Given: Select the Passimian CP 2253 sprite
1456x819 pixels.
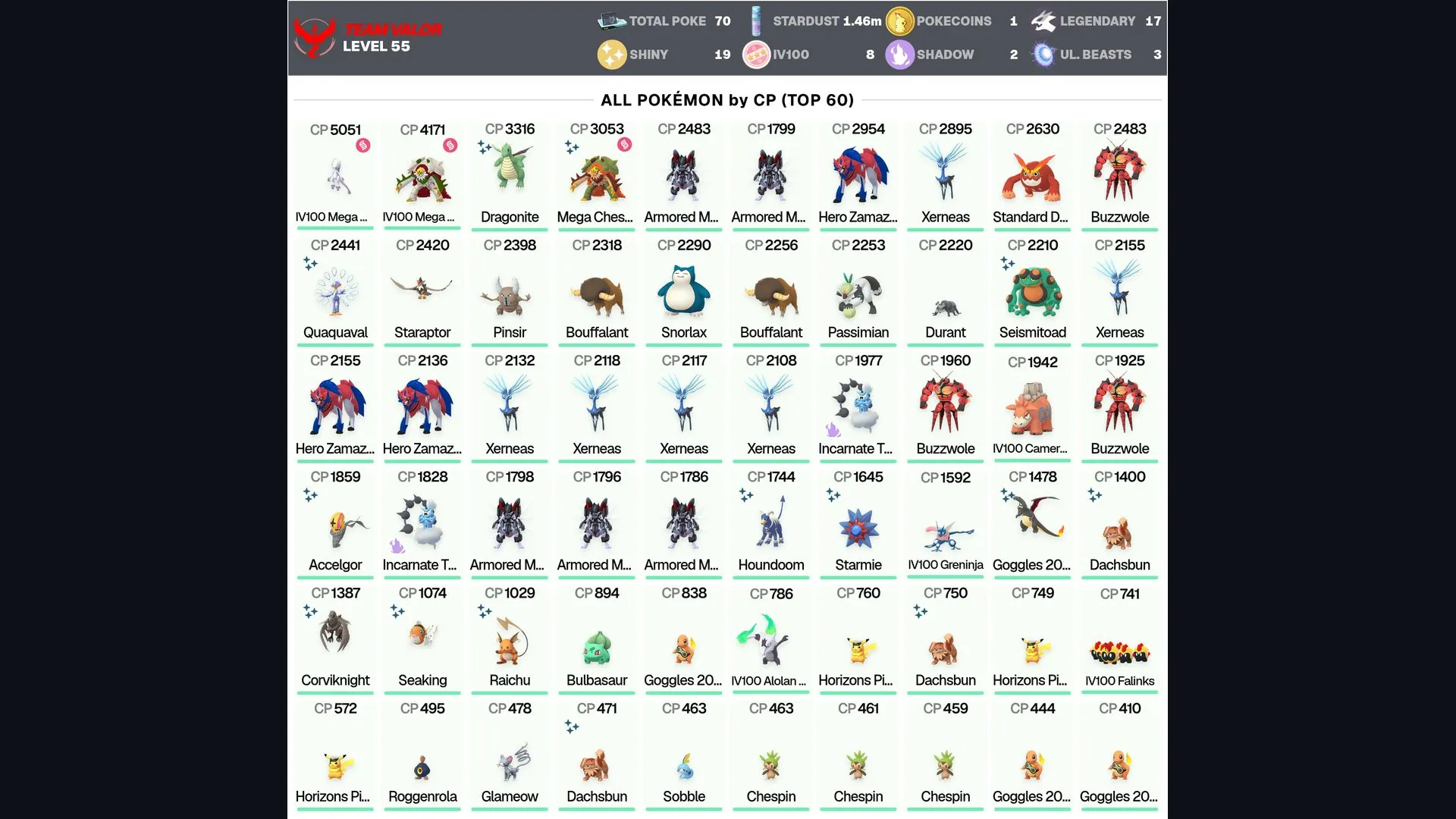Looking at the screenshot, I should coord(858,295).
